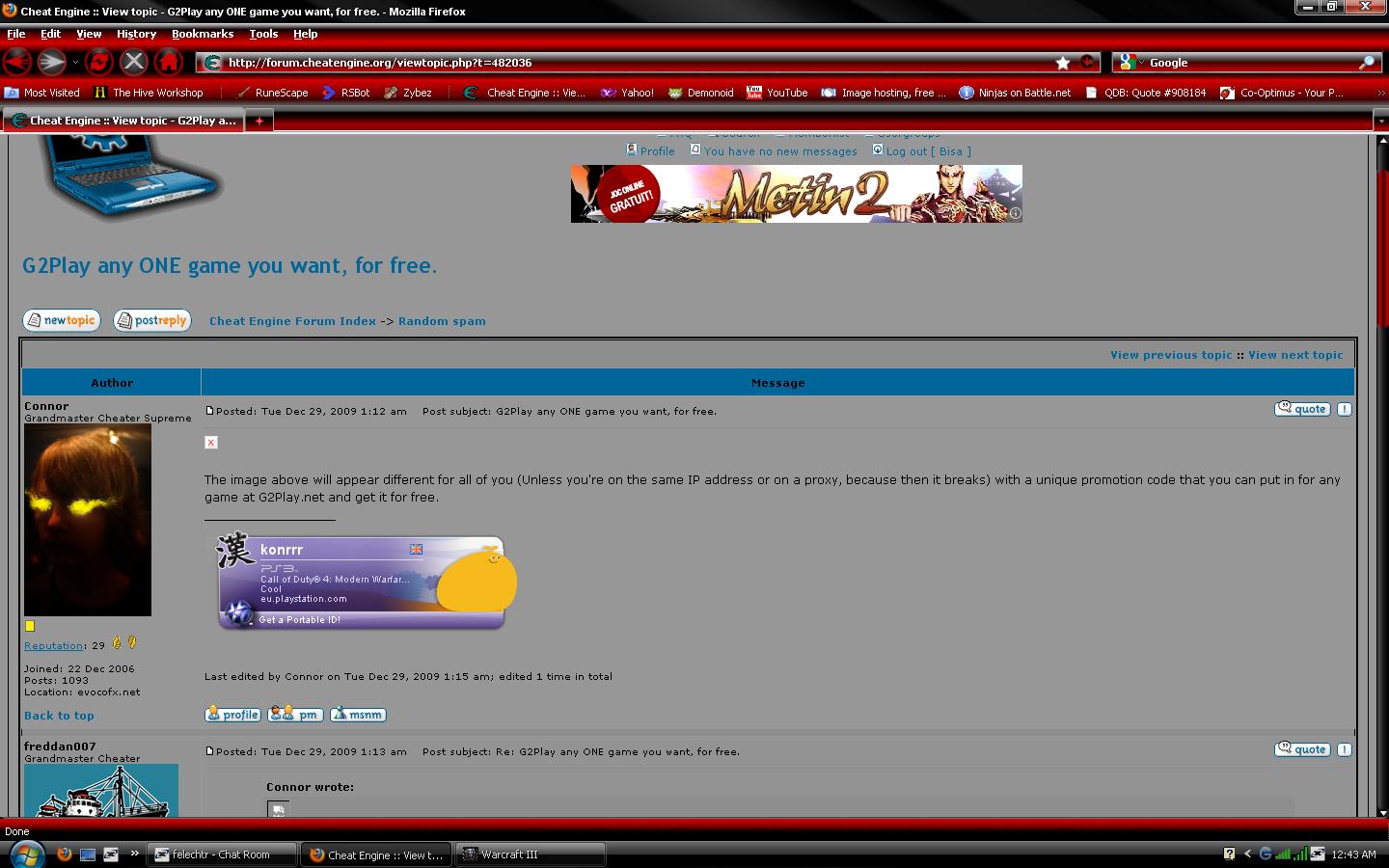1389x868 pixels.
Task: Switch to Warcraft III taskbar window
Action: point(531,854)
